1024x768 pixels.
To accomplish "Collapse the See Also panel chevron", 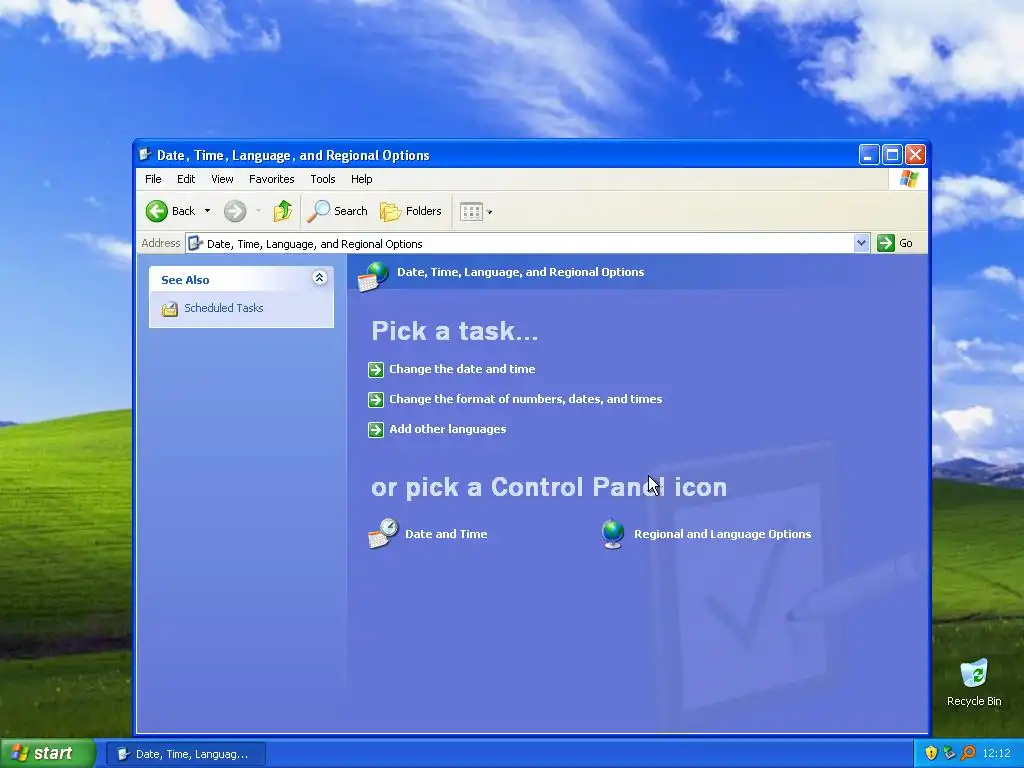I will point(319,278).
